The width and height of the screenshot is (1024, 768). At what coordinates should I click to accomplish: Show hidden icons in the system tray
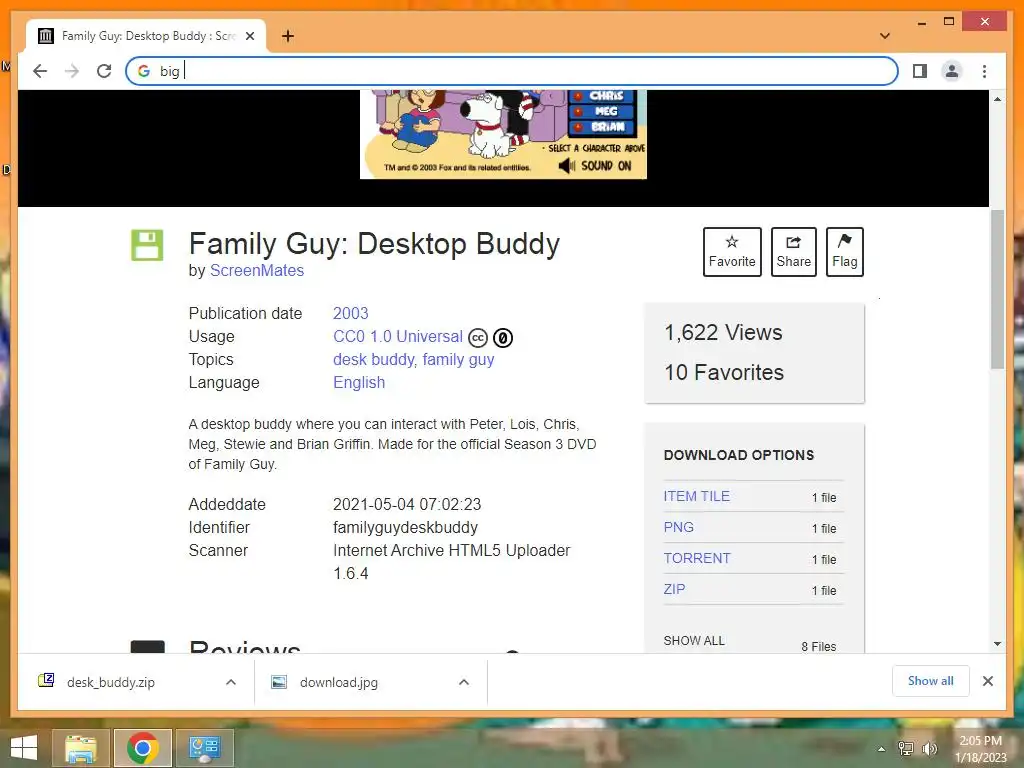click(x=881, y=749)
